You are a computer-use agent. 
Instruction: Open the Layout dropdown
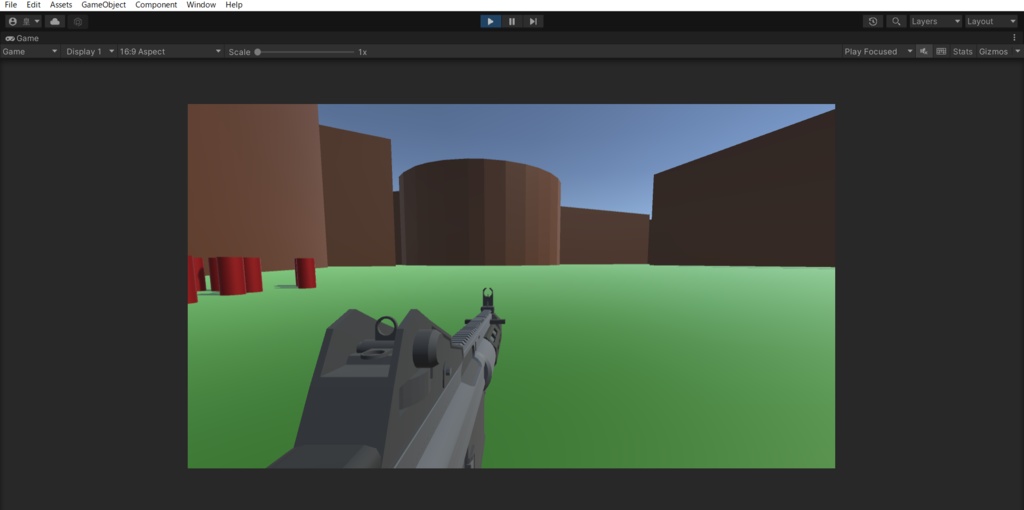pyautogui.click(x=991, y=22)
